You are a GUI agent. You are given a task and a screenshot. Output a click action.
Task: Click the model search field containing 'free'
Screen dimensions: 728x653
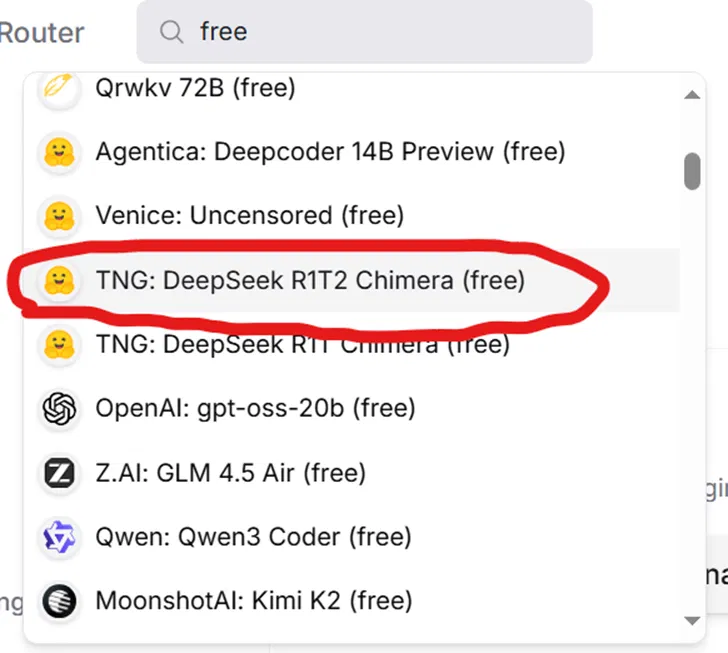380,32
